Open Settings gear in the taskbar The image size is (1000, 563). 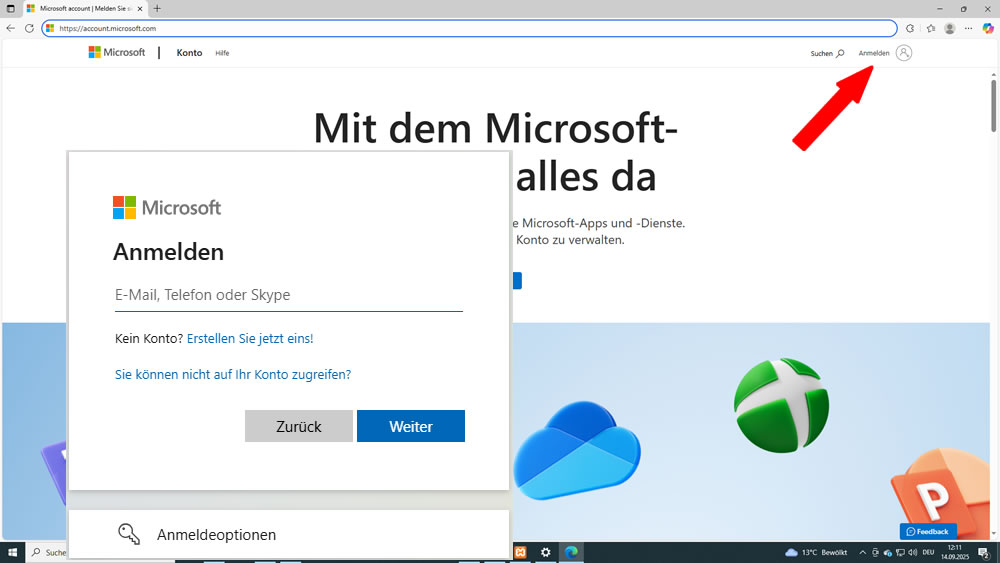coord(545,552)
